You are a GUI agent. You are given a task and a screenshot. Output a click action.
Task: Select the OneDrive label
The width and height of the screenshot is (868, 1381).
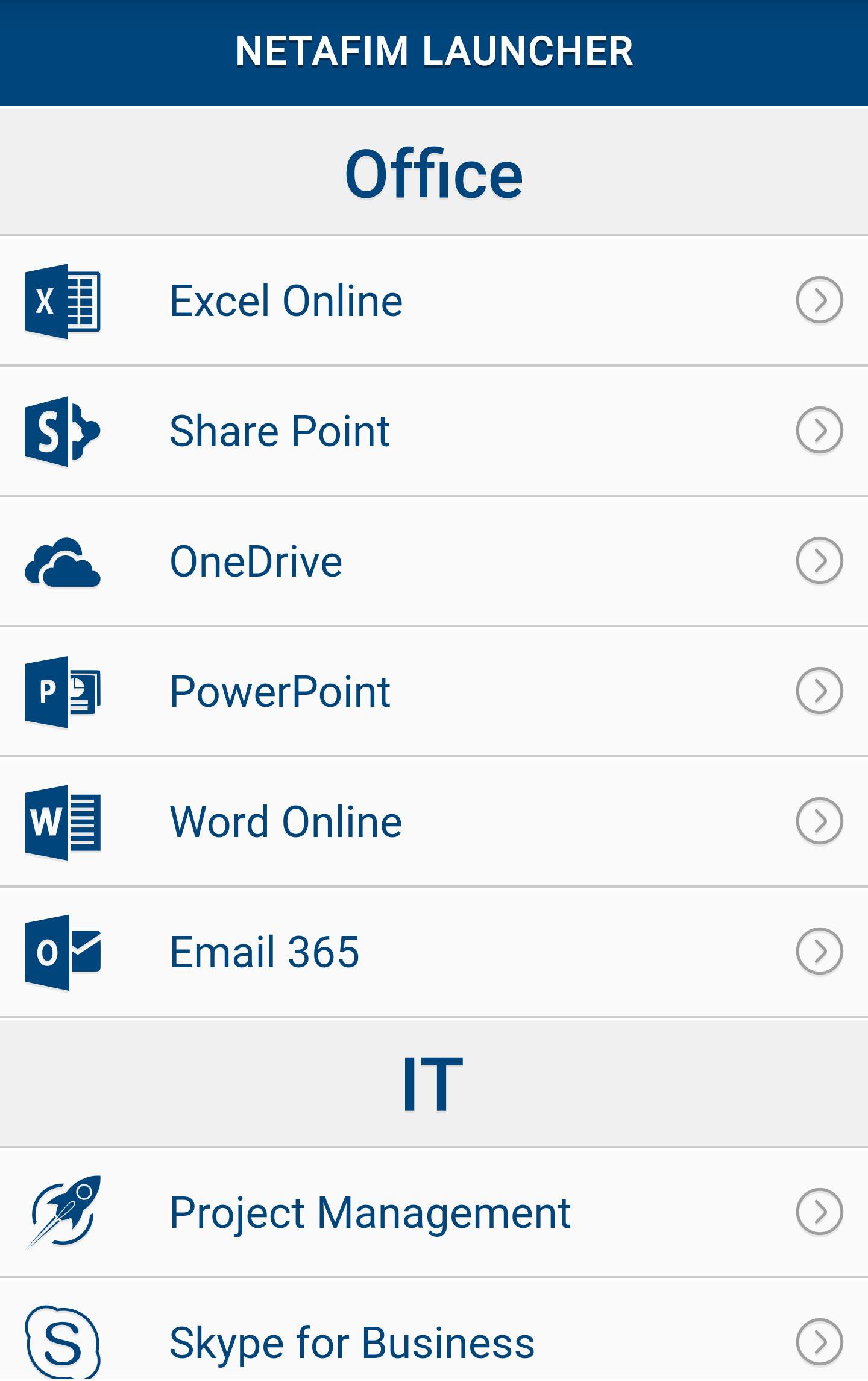point(256,561)
